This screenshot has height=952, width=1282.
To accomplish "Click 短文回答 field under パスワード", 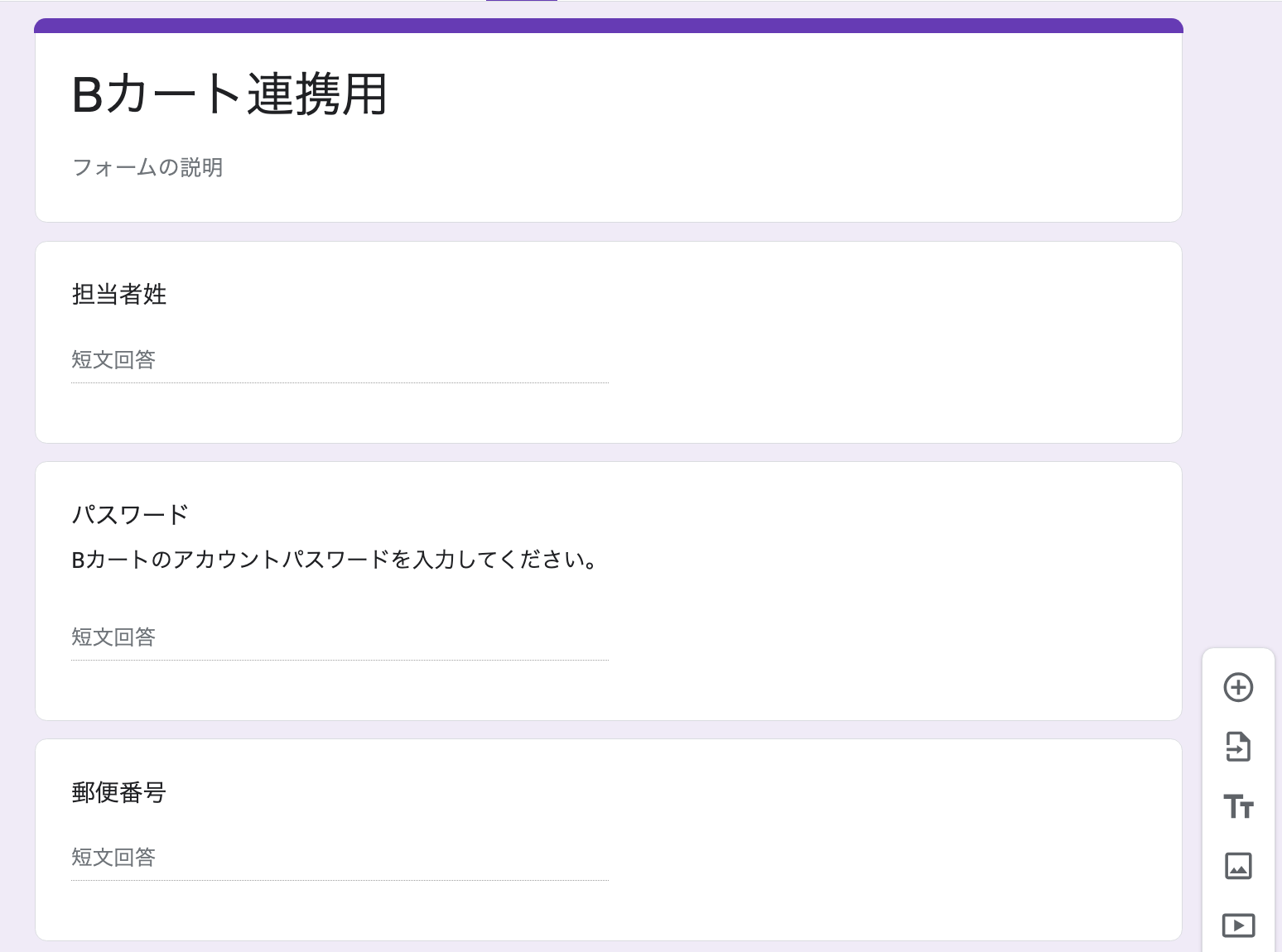I will click(x=340, y=637).
